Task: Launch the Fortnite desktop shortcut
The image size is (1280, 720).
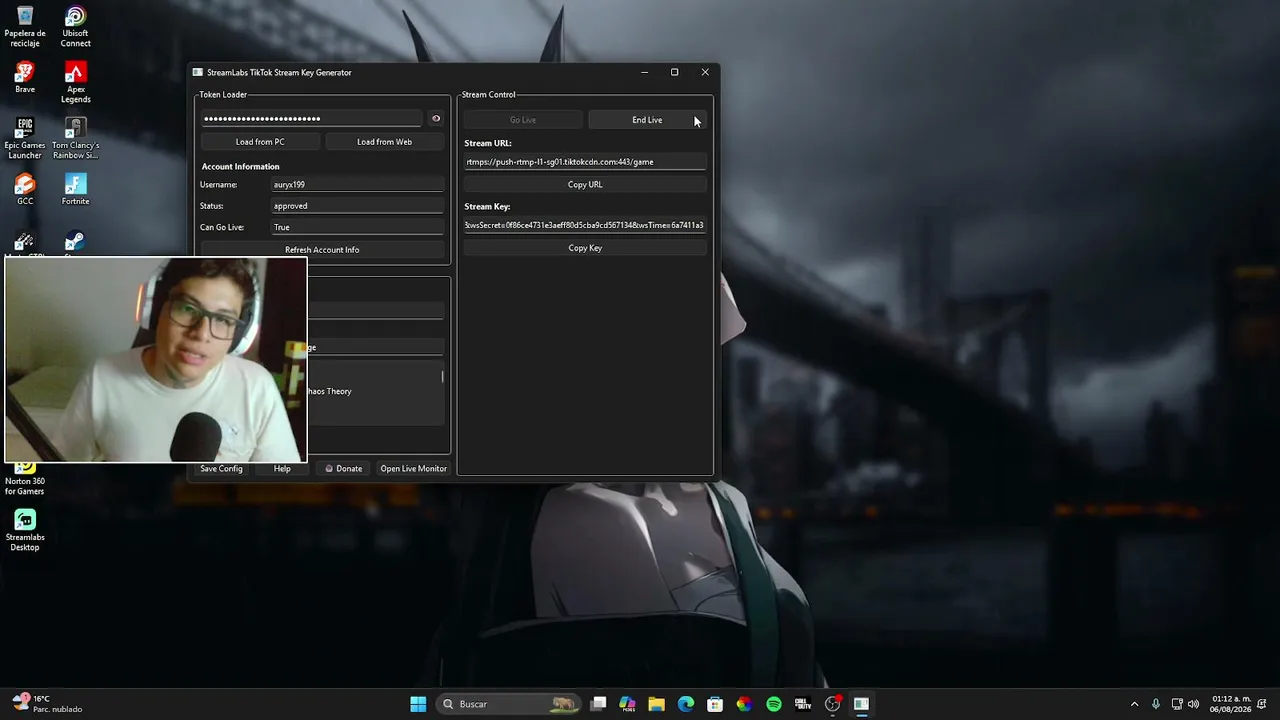Action: coord(75,190)
